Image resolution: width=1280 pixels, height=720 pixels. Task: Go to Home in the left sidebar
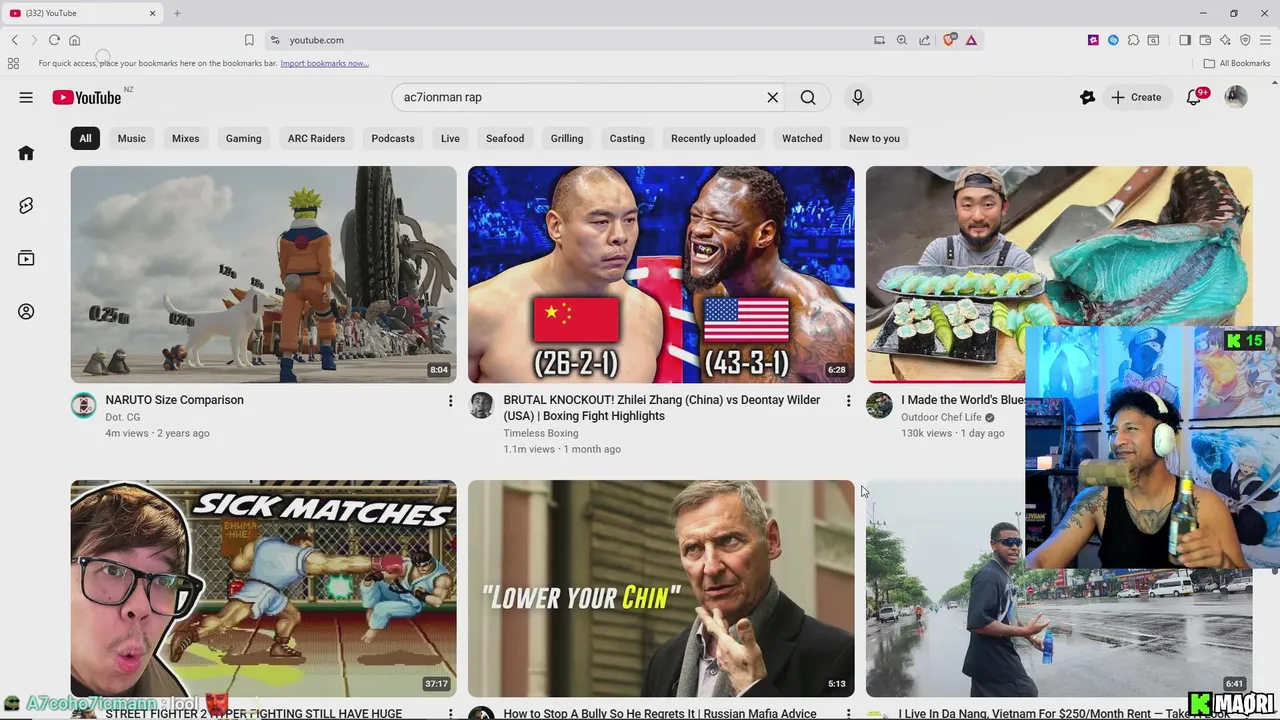tap(26, 153)
